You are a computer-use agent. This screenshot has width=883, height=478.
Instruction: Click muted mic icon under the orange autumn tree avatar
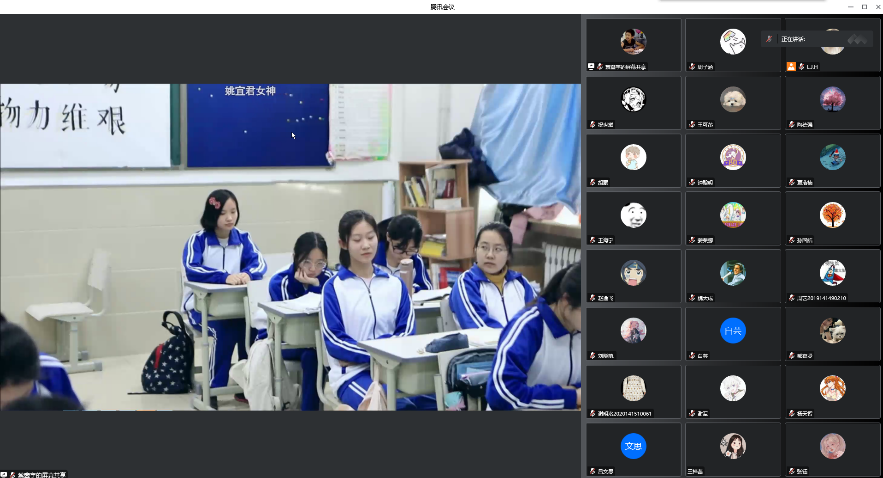(792, 240)
